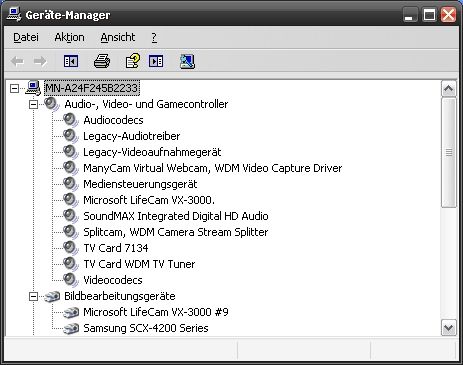Close the Geräte-Manager window
Screen dimensions: 463x365
[448, 15]
